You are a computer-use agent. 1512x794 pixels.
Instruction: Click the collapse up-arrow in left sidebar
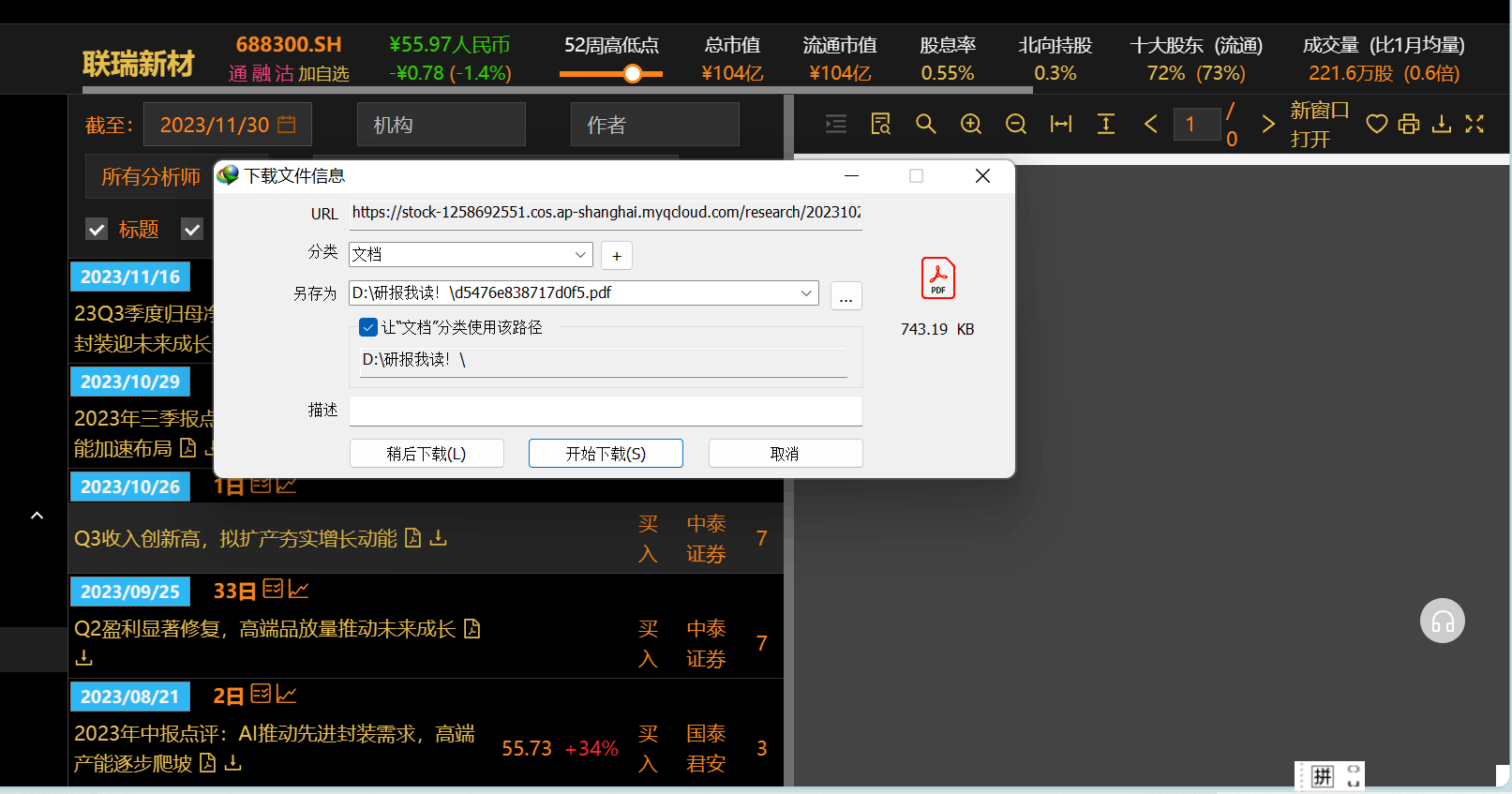click(x=37, y=516)
